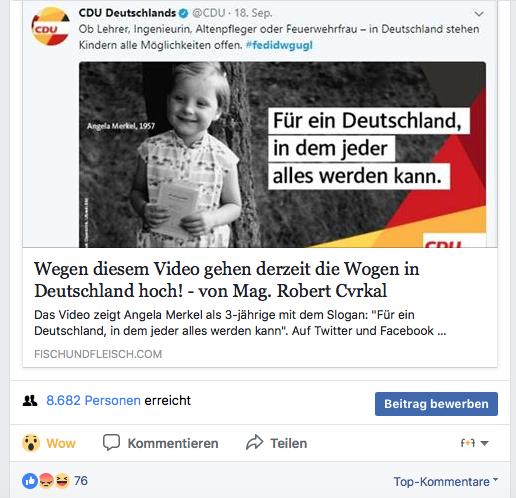Screen dimensions: 516x498
Task: Click the angry face reaction icon
Action: (x=46, y=481)
